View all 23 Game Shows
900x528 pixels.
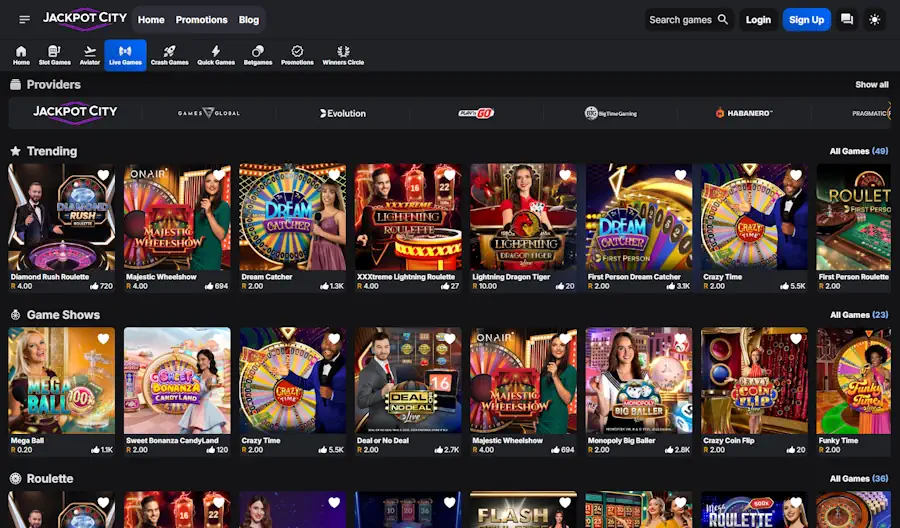(859, 315)
